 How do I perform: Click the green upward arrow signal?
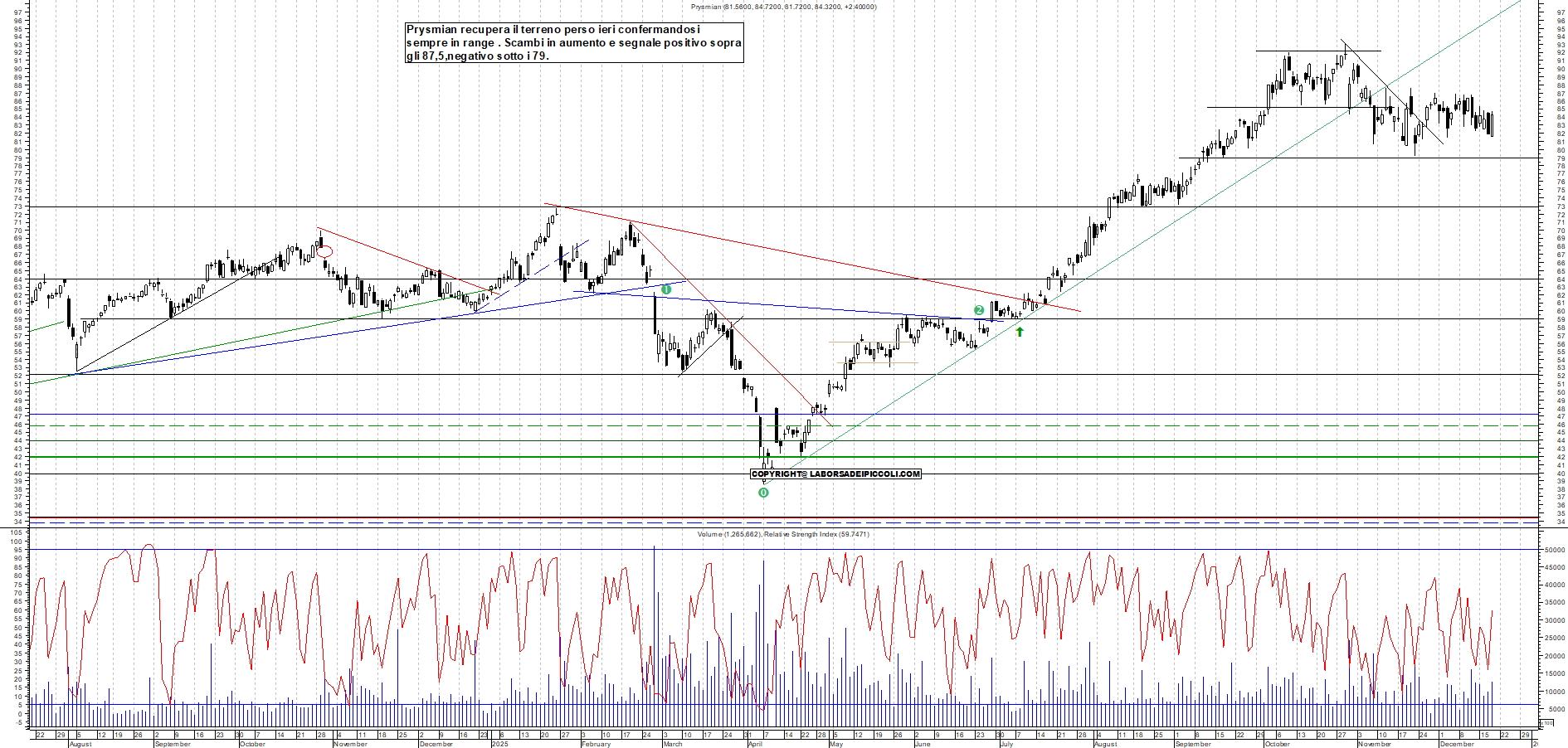point(1020,332)
